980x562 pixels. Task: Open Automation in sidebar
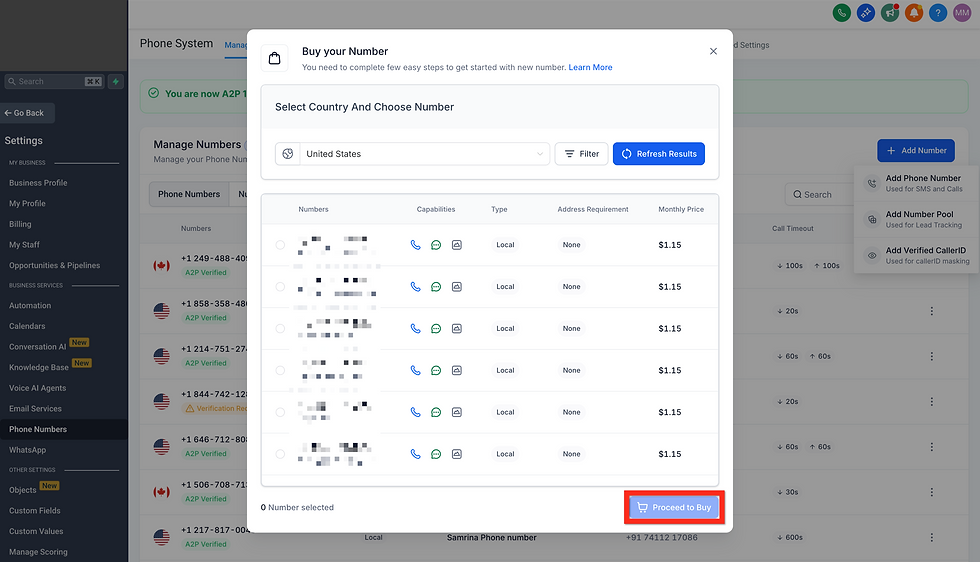click(30, 305)
